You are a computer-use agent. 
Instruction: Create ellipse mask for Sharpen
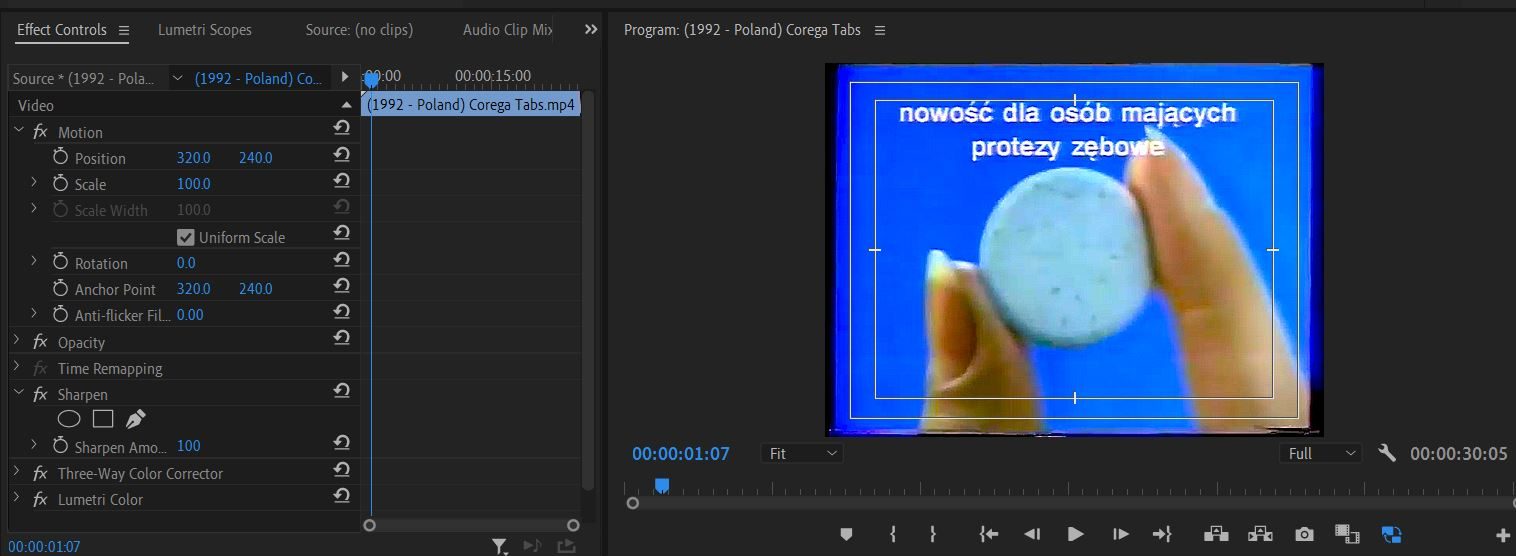coord(69,419)
